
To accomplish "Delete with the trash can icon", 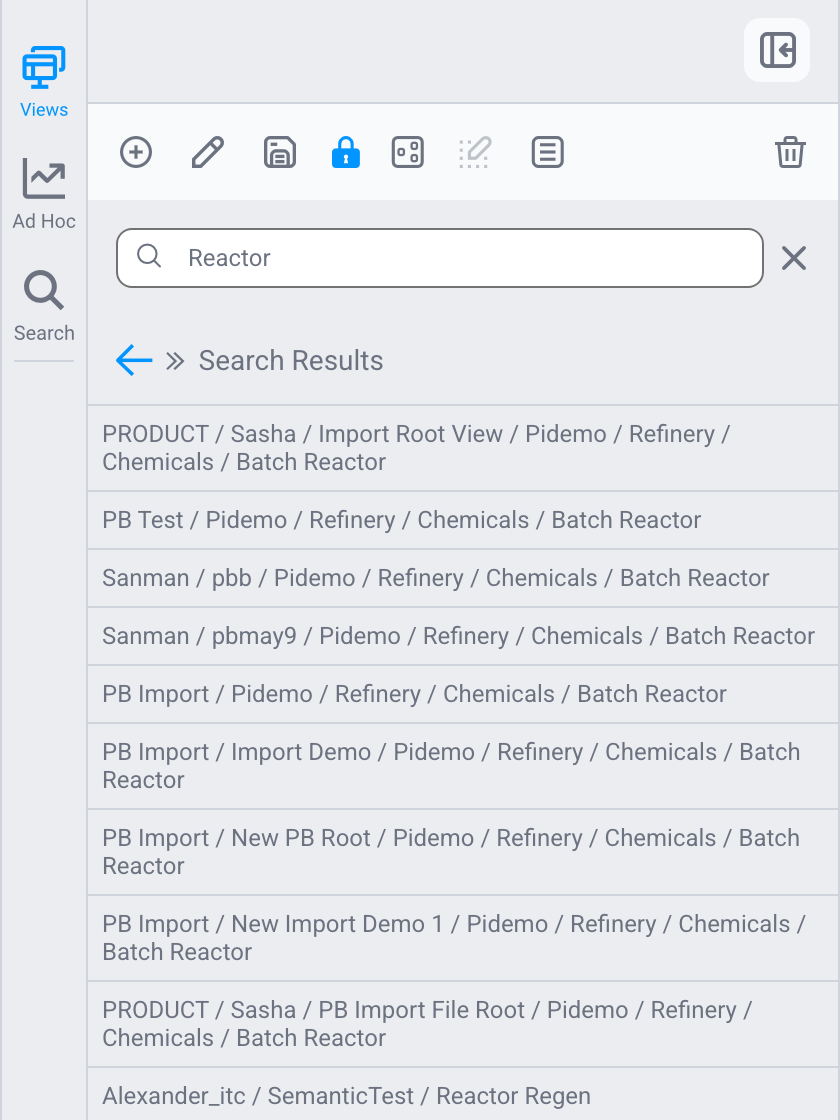I will [791, 152].
